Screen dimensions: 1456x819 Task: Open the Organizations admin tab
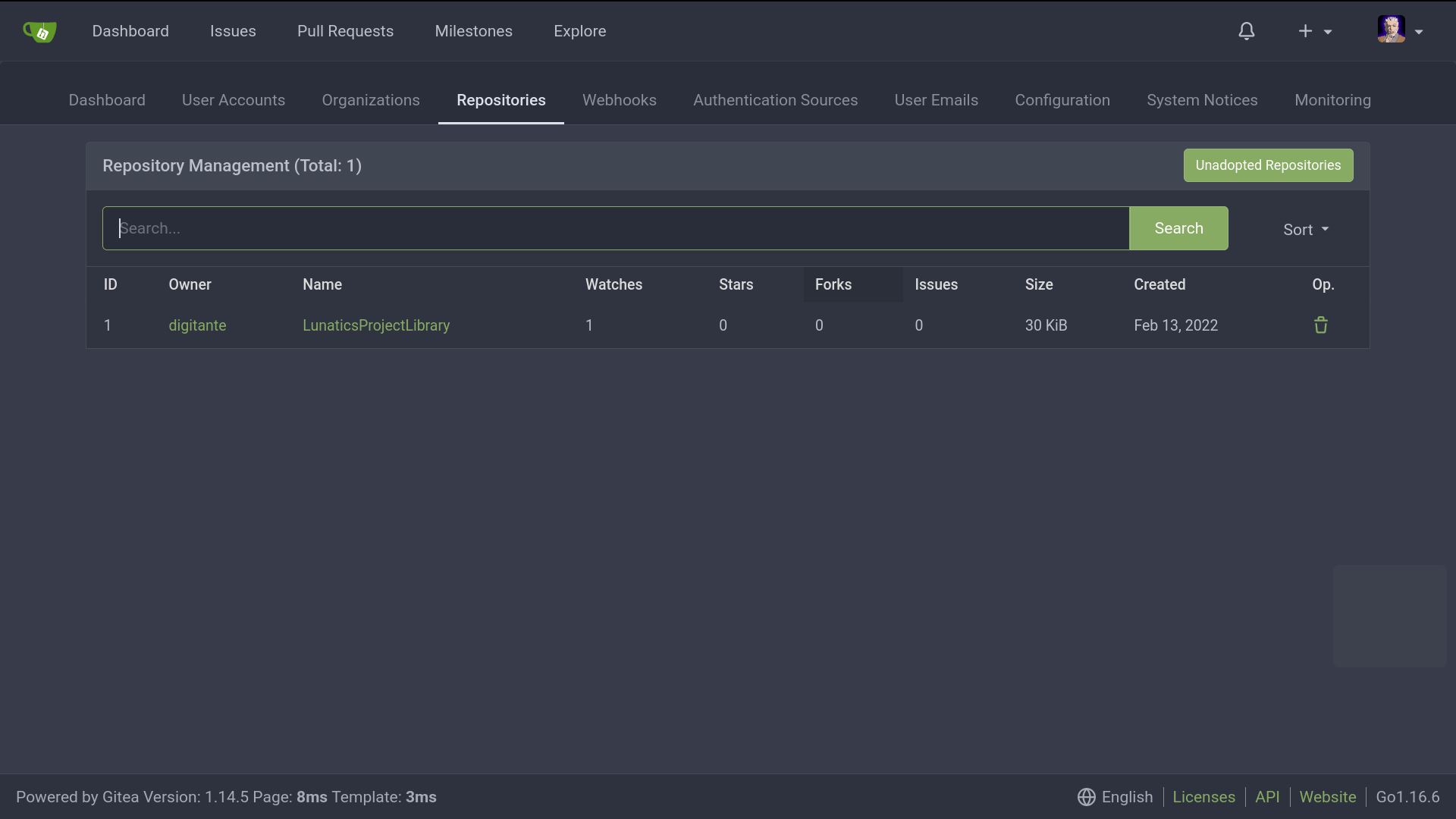370,100
